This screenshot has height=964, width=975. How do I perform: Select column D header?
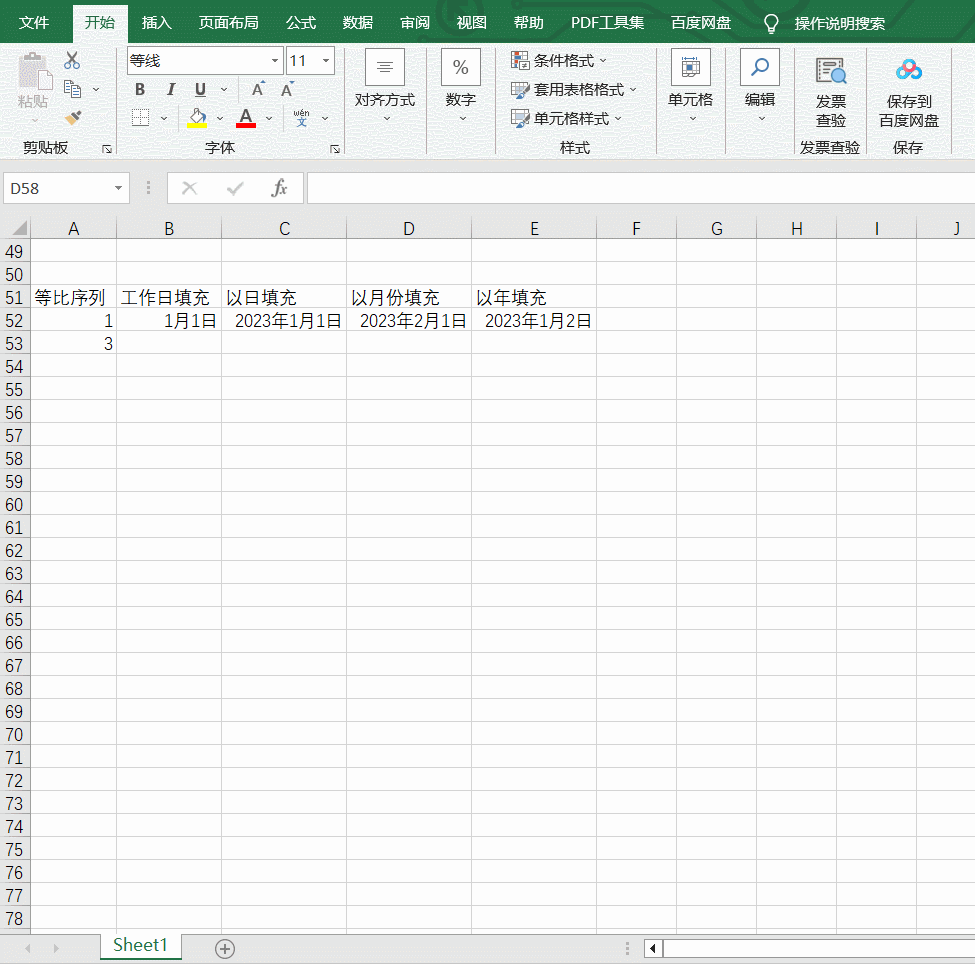click(x=409, y=228)
